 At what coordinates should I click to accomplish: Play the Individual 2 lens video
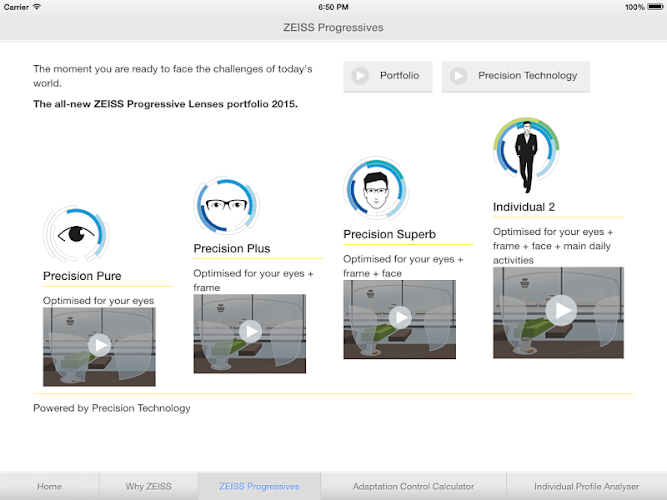pos(559,312)
